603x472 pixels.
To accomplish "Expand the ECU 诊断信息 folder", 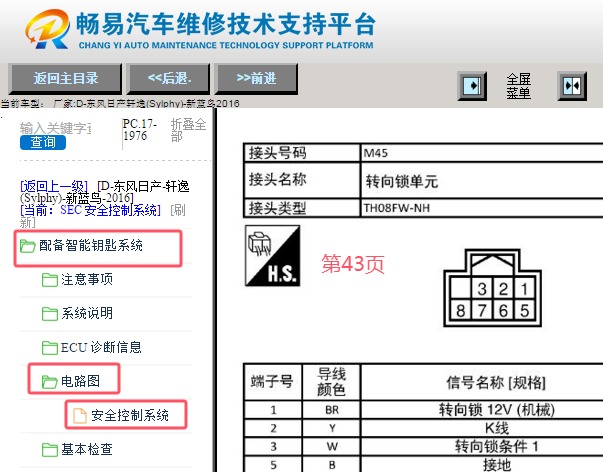I will (101, 347).
